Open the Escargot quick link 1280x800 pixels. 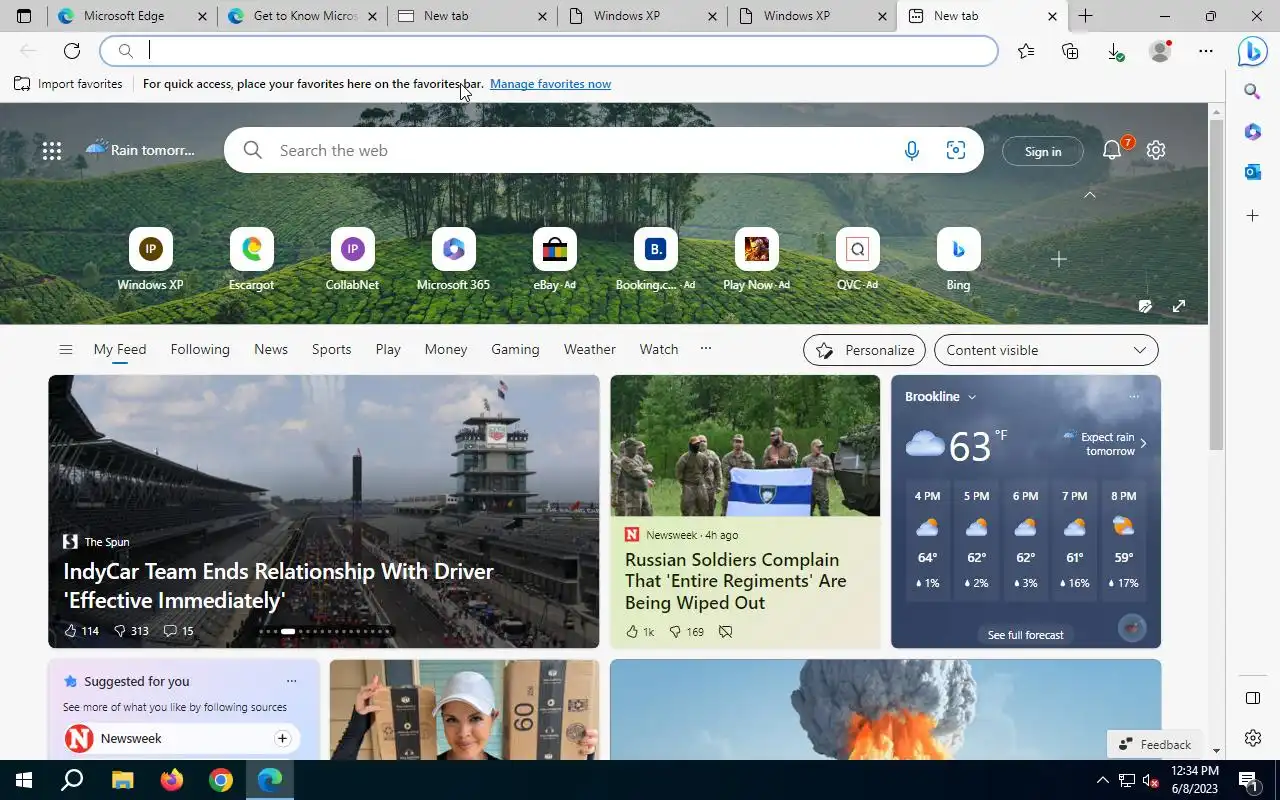(x=252, y=260)
